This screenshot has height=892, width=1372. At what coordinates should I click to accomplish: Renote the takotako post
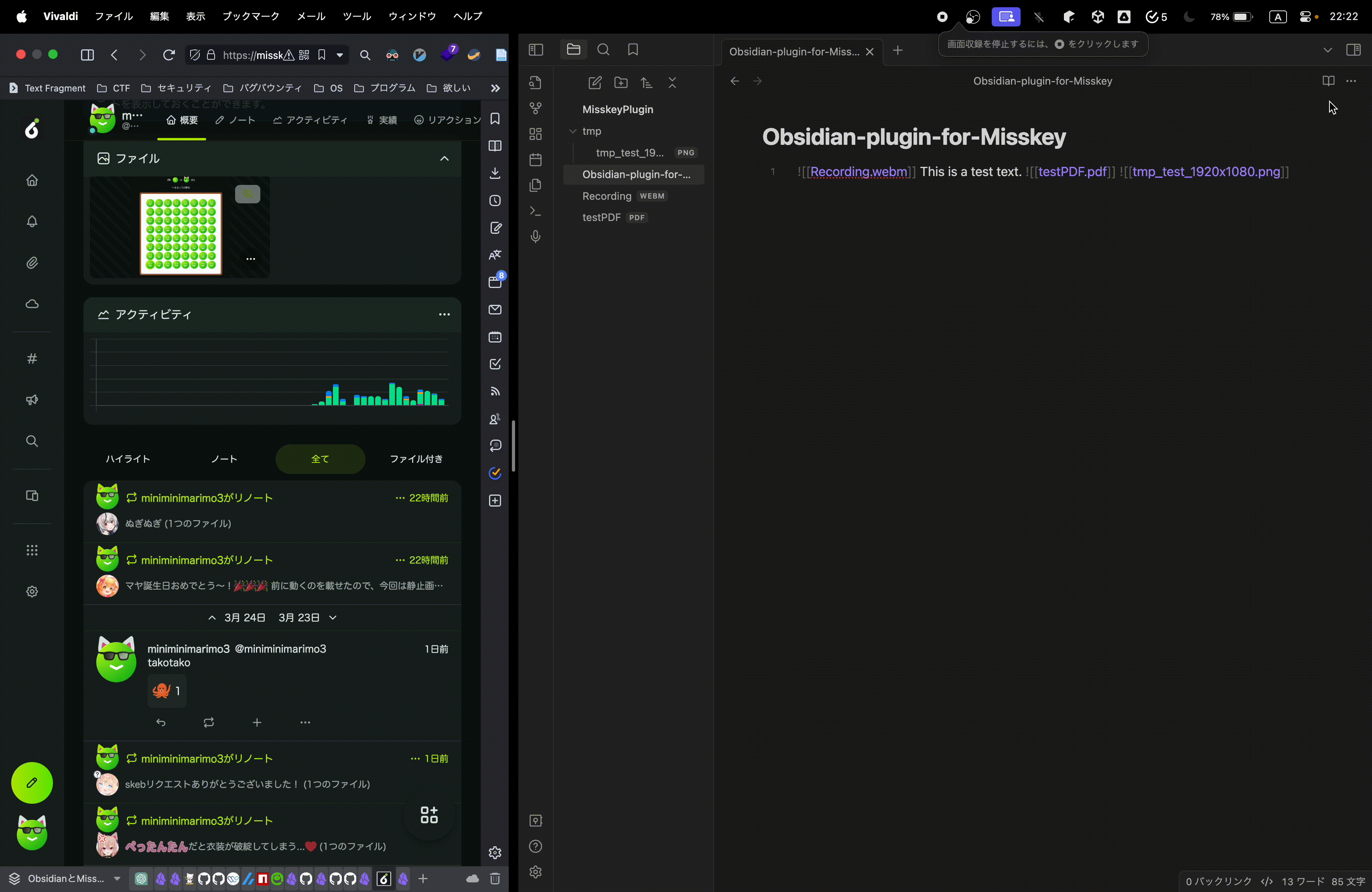(x=209, y=723)
